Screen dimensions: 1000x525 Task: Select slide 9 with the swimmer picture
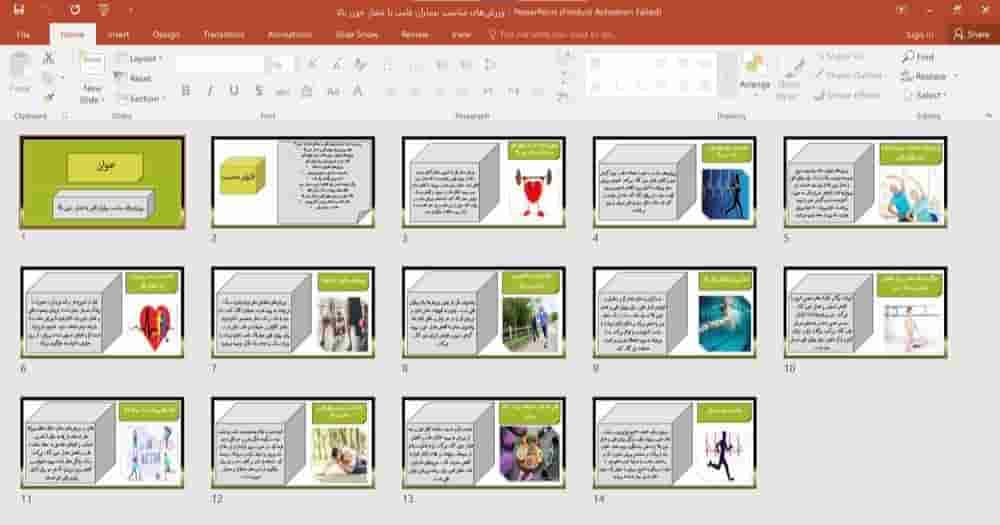click(x=675, y=313)
